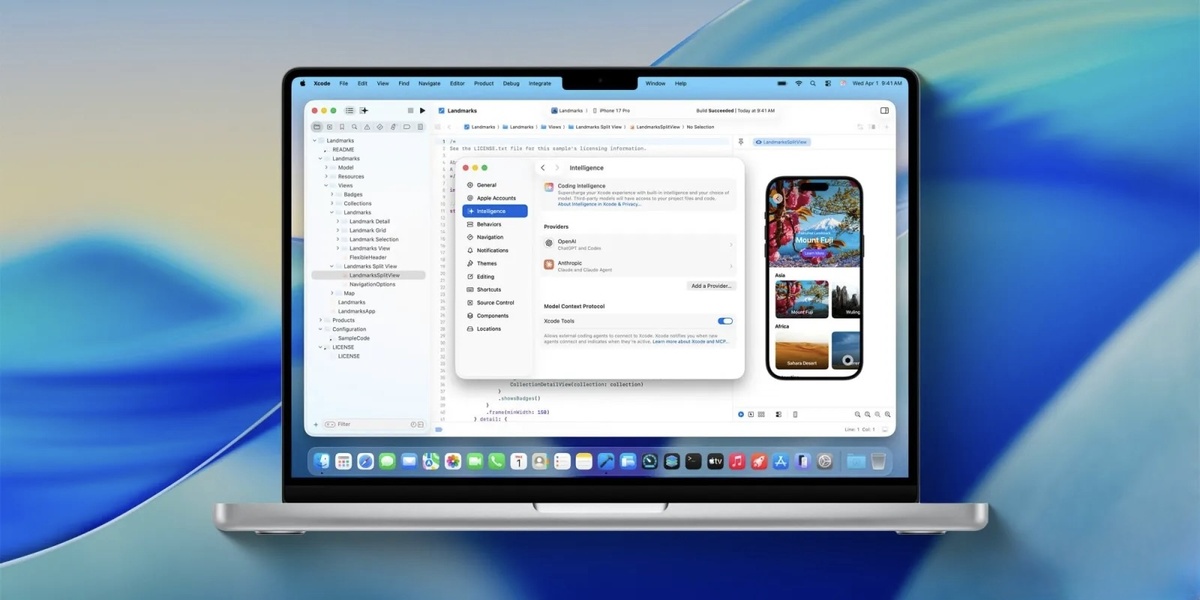
Task: Click the Add a Provider button
Action: (x=710, y=285)
